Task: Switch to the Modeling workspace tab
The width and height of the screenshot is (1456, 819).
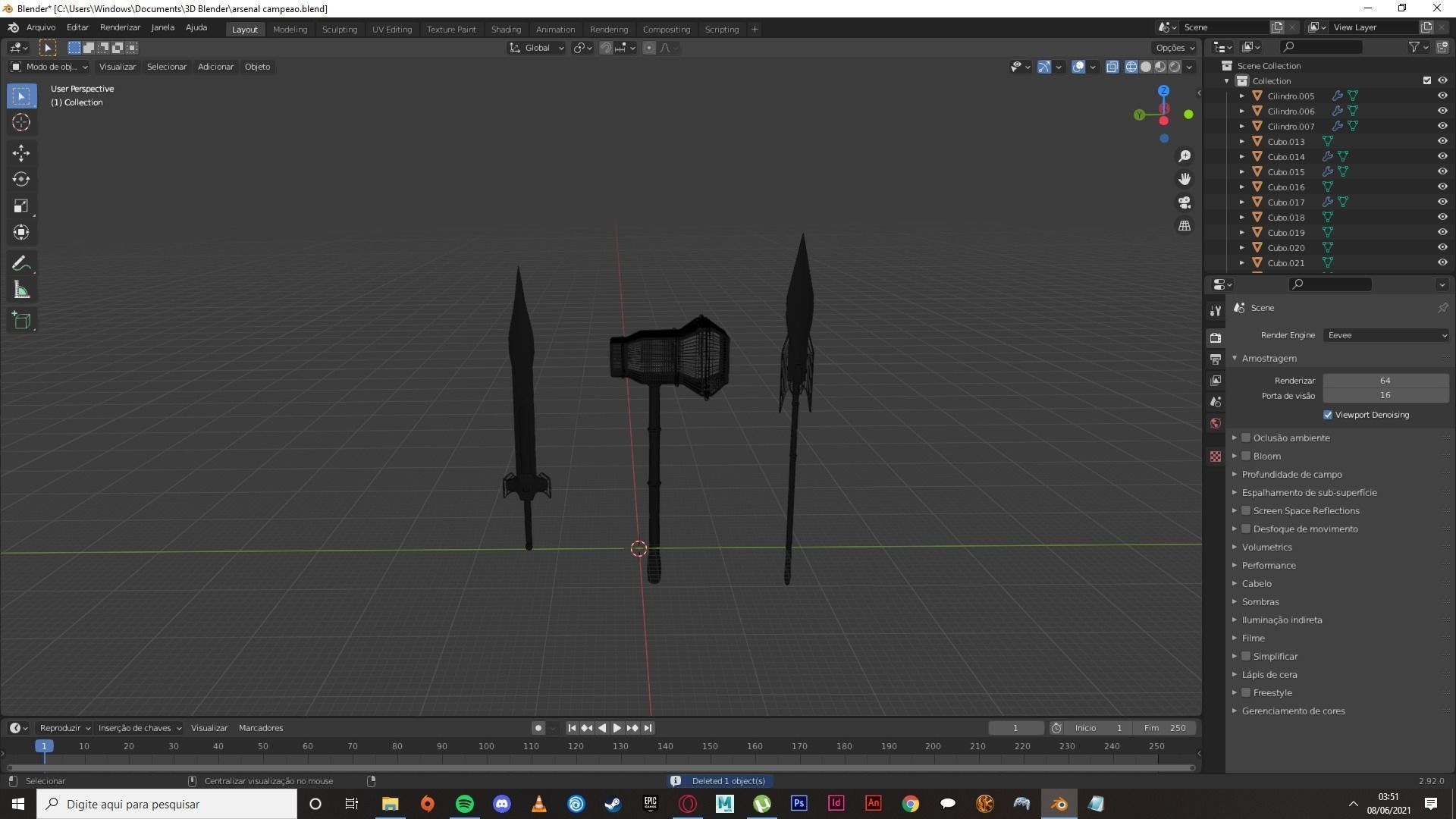Action: point(290,30)
